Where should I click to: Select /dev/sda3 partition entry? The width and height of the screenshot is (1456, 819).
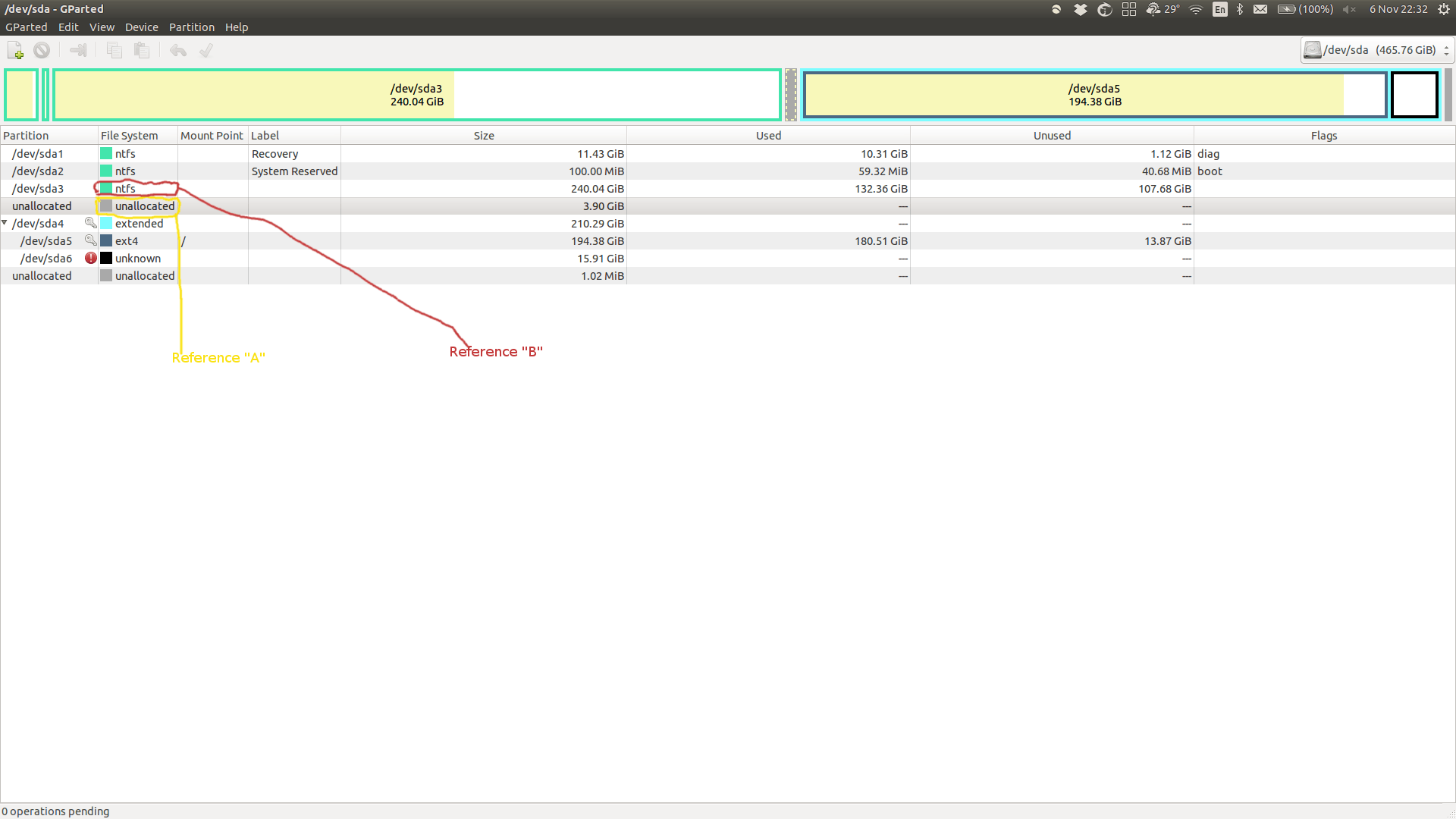38,188
